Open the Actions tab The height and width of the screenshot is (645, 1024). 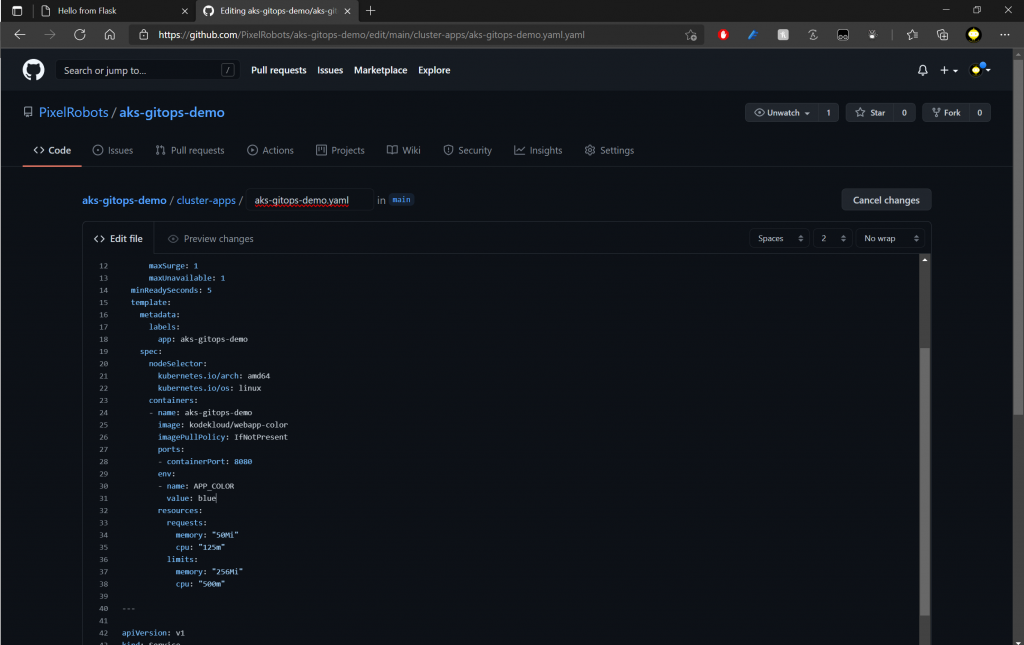coord(270,150)
